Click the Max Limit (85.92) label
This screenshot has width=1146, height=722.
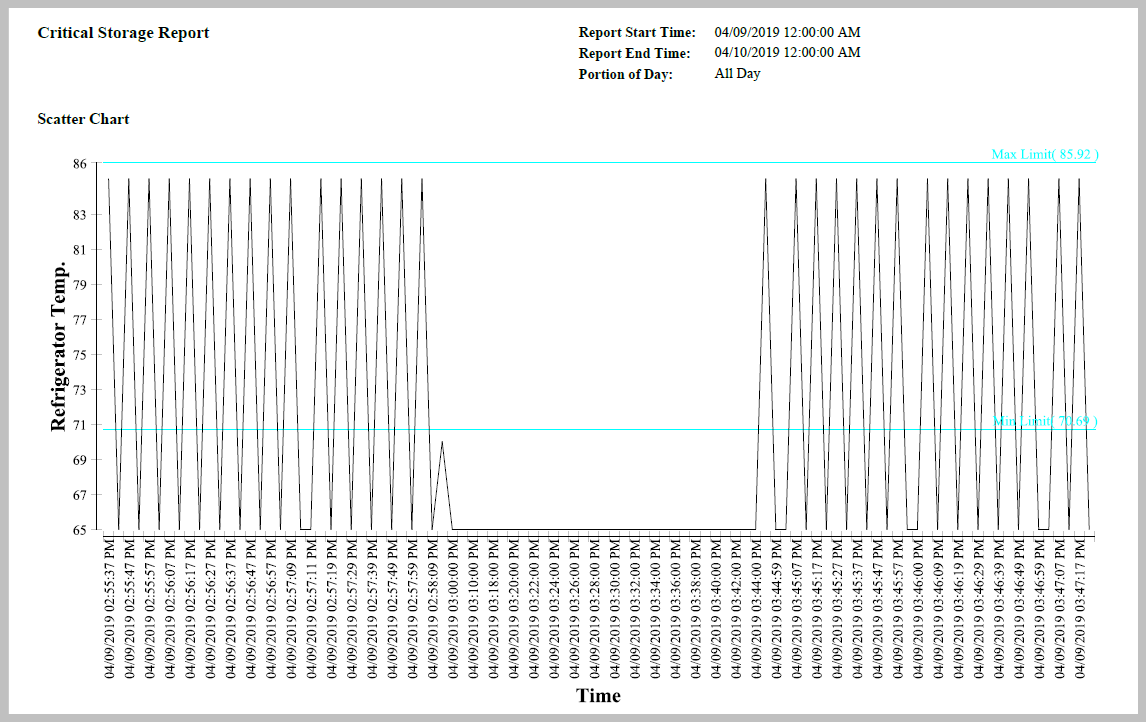pos(1044,154)
